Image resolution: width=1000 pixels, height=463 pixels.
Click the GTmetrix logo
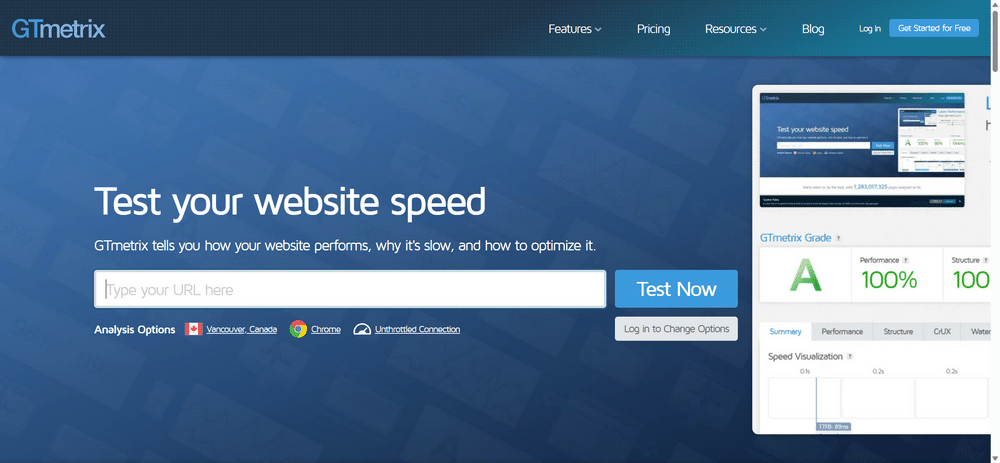point(58,29)
